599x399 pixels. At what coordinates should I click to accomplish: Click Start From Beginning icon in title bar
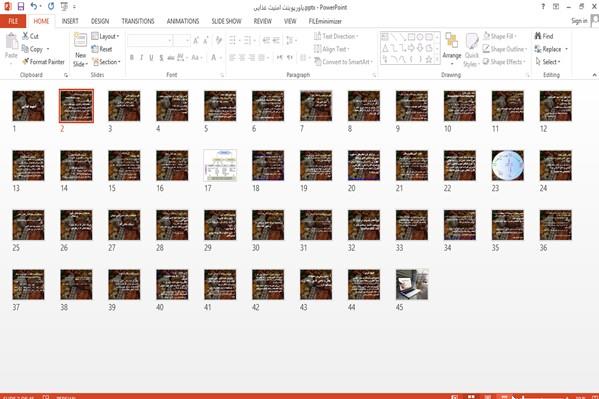click(64, 6)
